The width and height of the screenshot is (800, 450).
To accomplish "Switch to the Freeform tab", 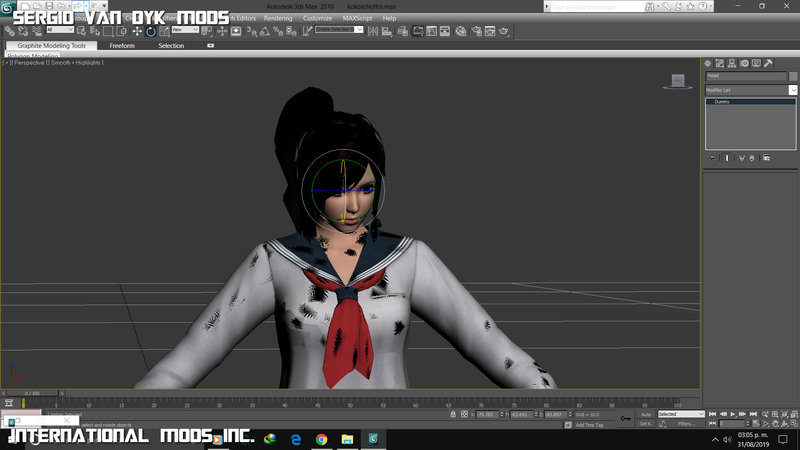I will pyautogui.click(x=122, y=45).
